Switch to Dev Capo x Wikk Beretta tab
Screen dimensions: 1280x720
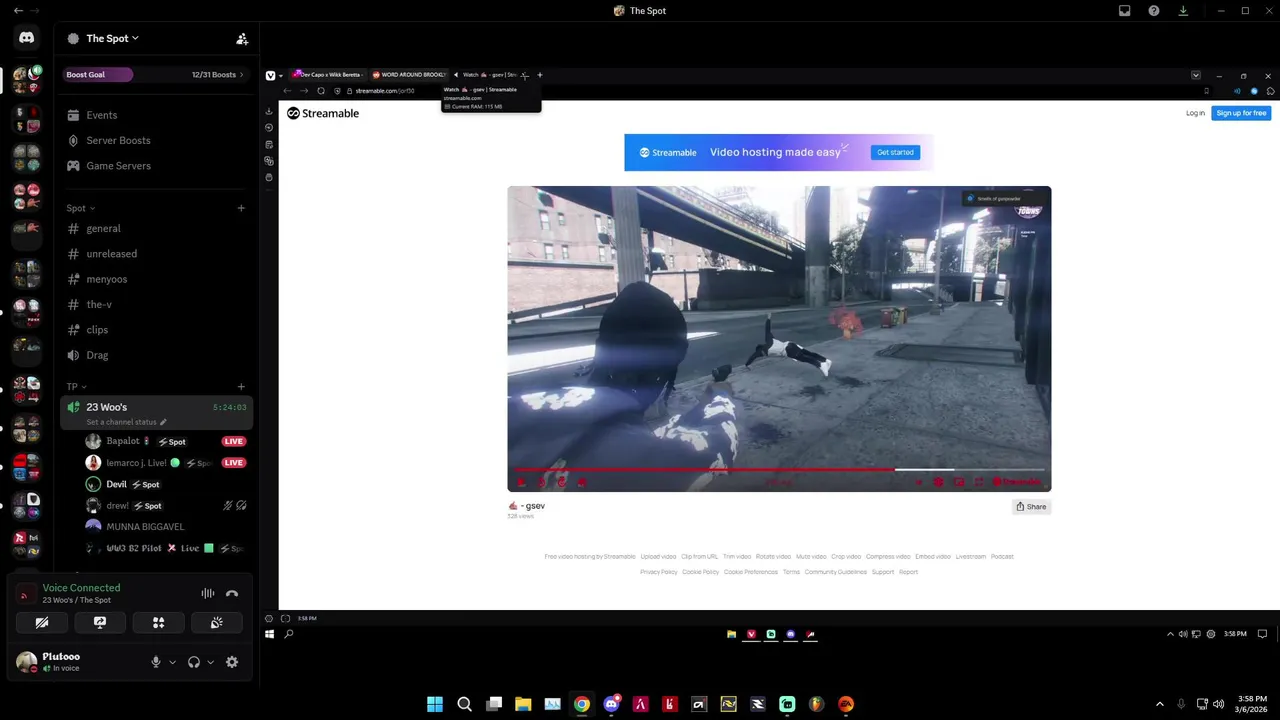coord(328,75)
